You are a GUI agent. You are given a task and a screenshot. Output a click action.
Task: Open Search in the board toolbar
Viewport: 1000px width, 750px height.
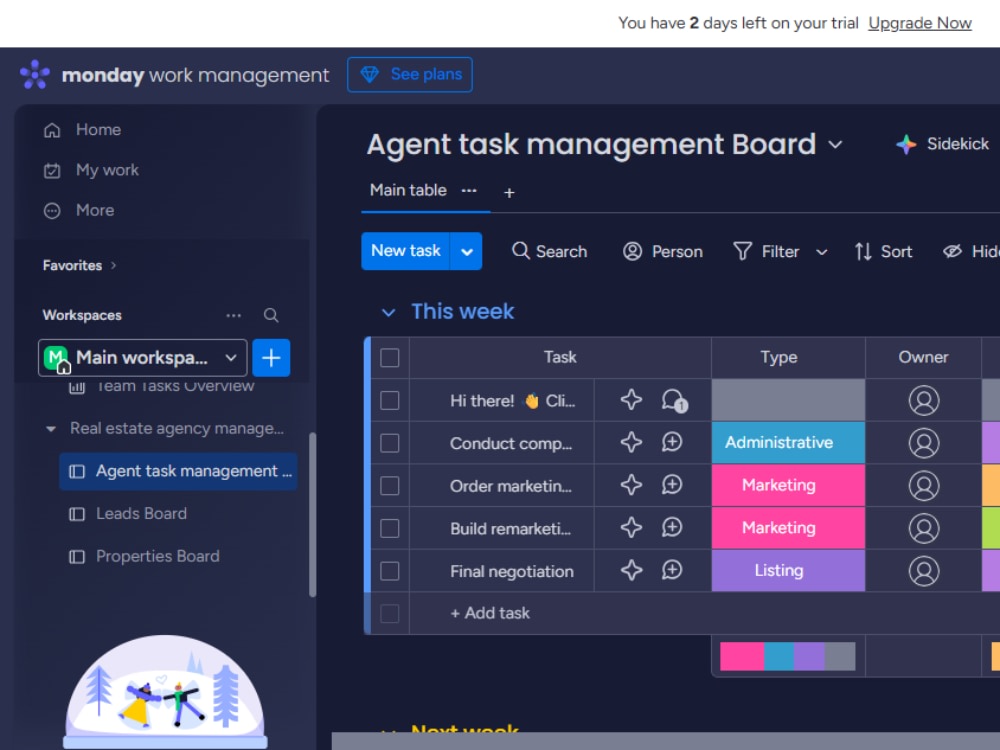(549, 251)
